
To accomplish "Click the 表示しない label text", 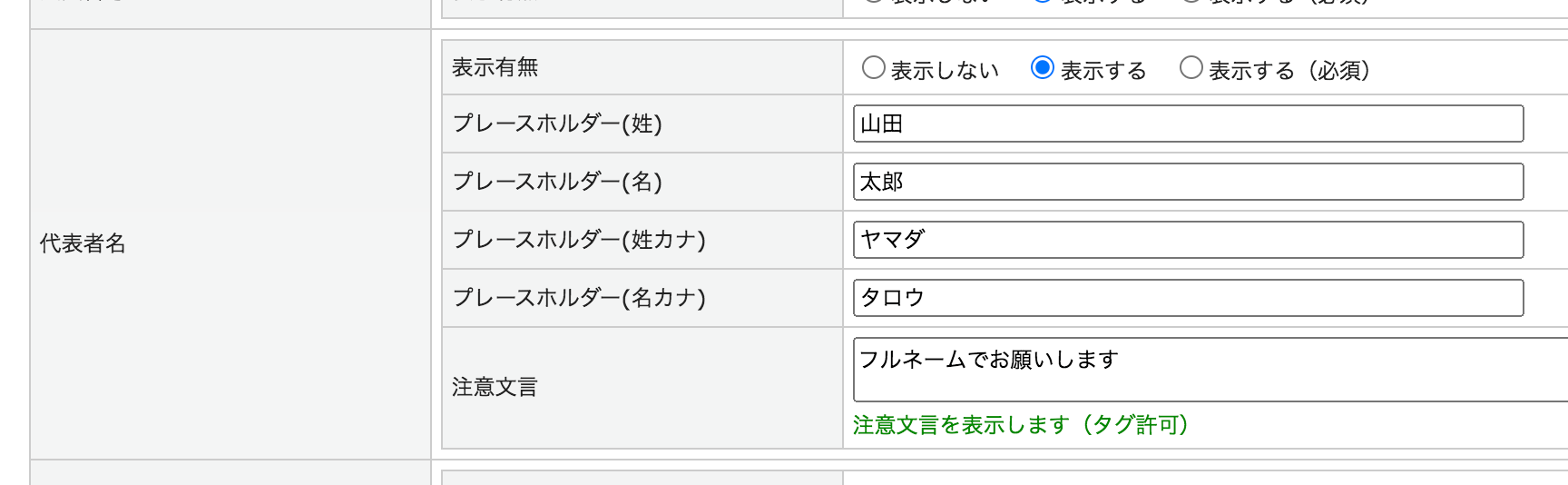I will click(x=945, y=71).
